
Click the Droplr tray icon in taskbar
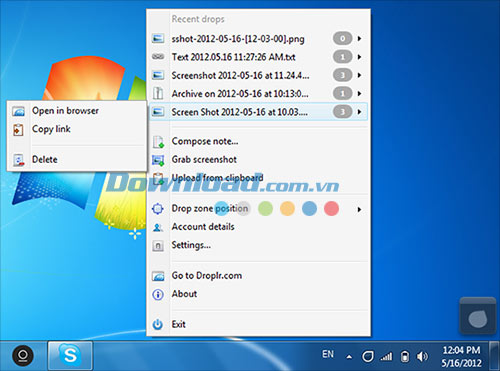click(x=368, y=357)
